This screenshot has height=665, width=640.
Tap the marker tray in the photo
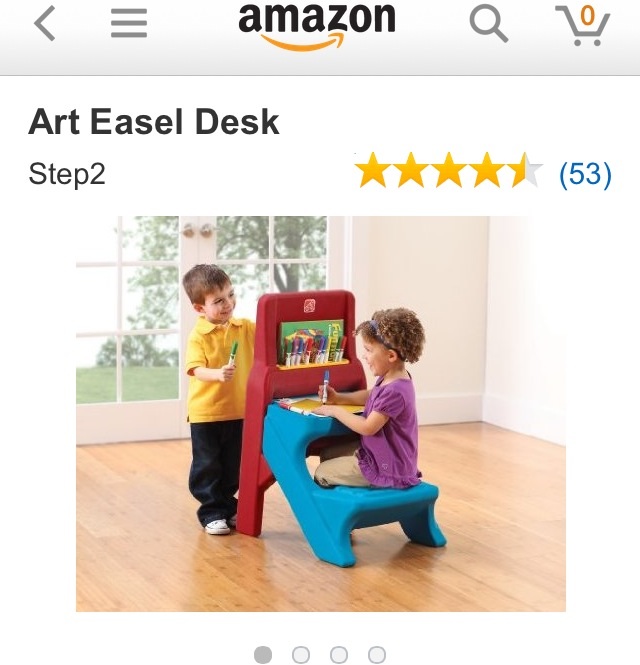313,363
